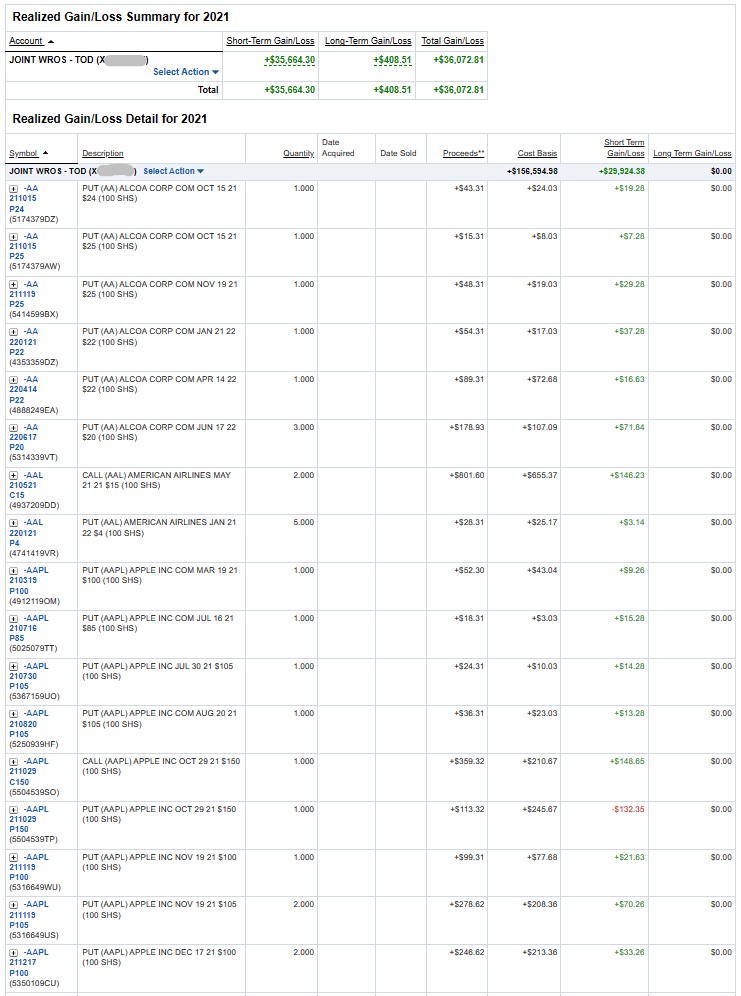This screenshot has width=741, height=996.
Task: Click long-term gain +$408.51 in account row
Action: tap(392, 60)
